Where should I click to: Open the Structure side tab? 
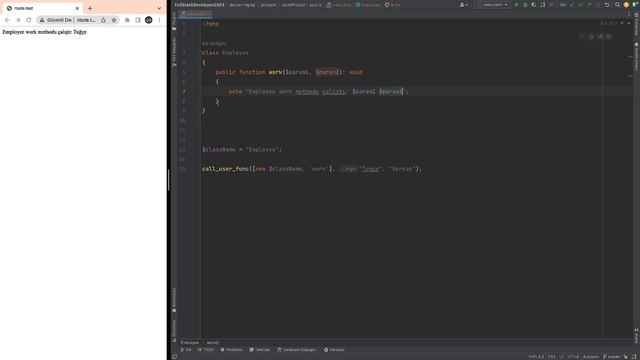(x=174, y=330)
